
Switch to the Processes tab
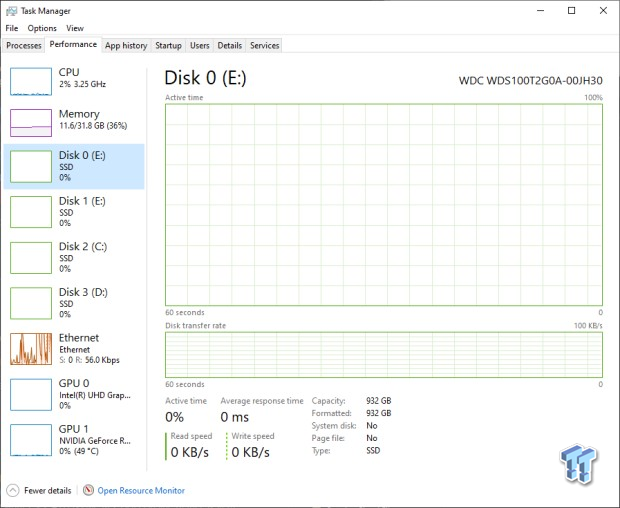pos(24,45)
